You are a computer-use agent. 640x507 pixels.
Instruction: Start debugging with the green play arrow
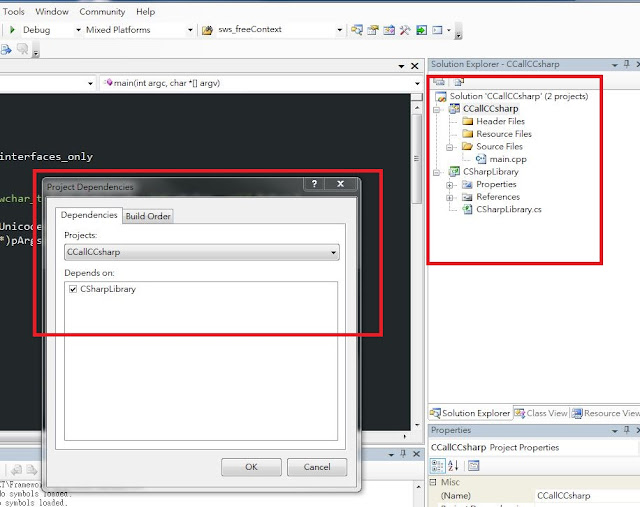pyautogui.click(x=12, y=30)
